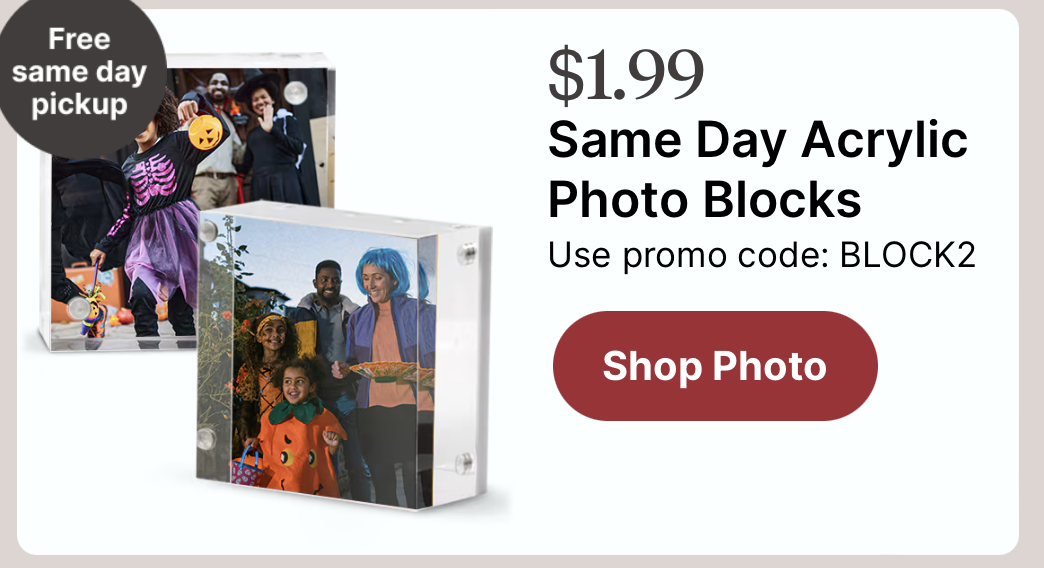Click the orange jack-o-lantern bucket
Viewport: 1044px width, 568px height.
[x=205, y=131]
